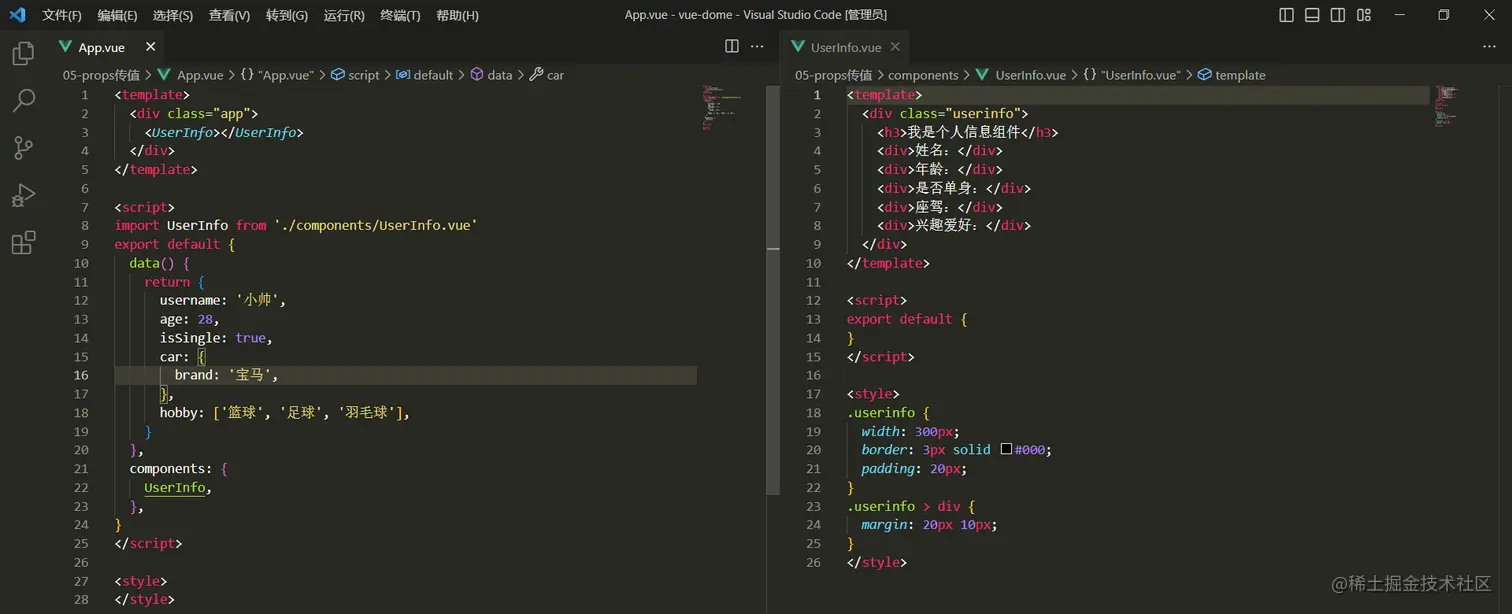The image size is (1512, 614).
Task: Click the export default line in UserInfo.vue
Action: 907,319
